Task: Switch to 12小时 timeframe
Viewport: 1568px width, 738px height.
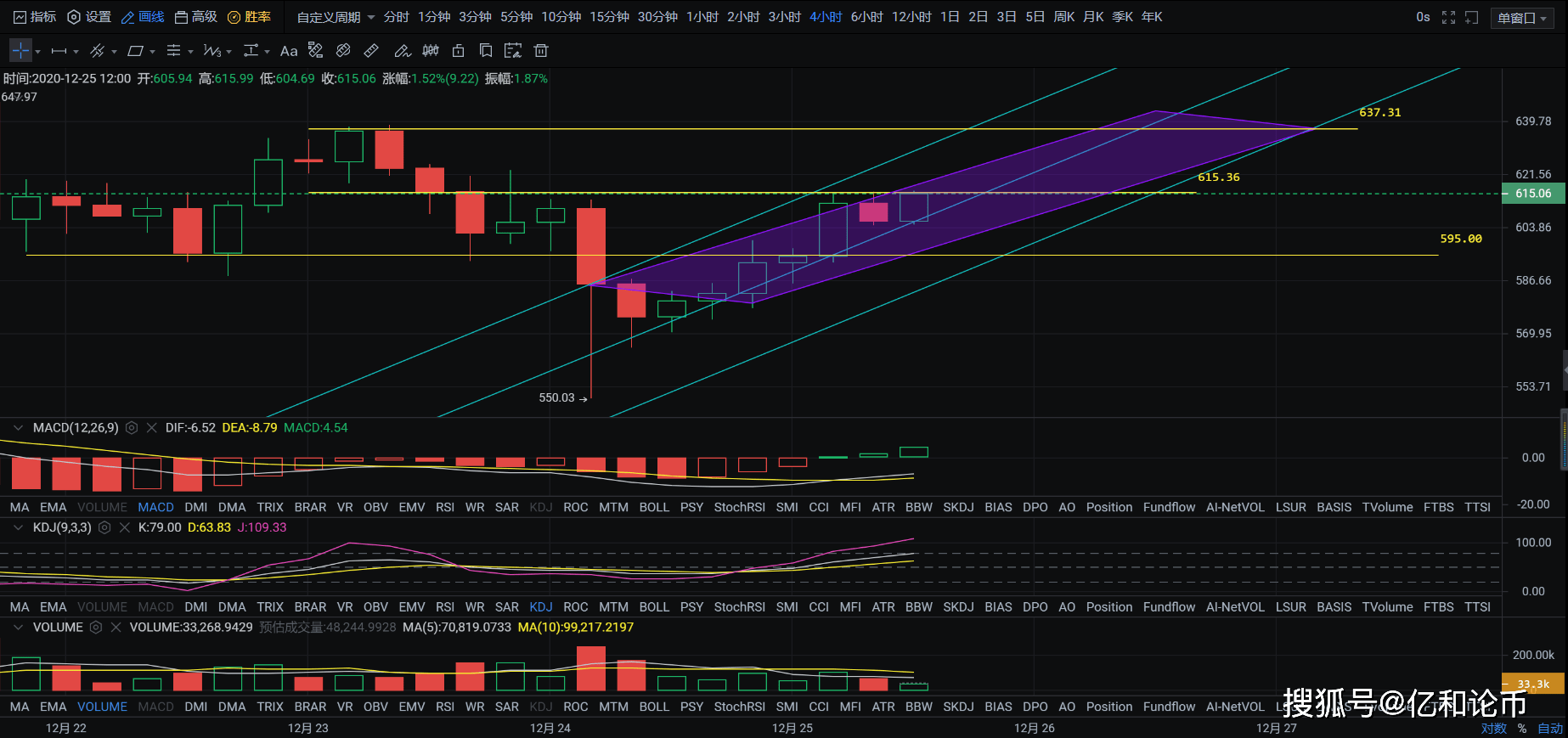Action: pyautogui.click(x=911, y=17)
